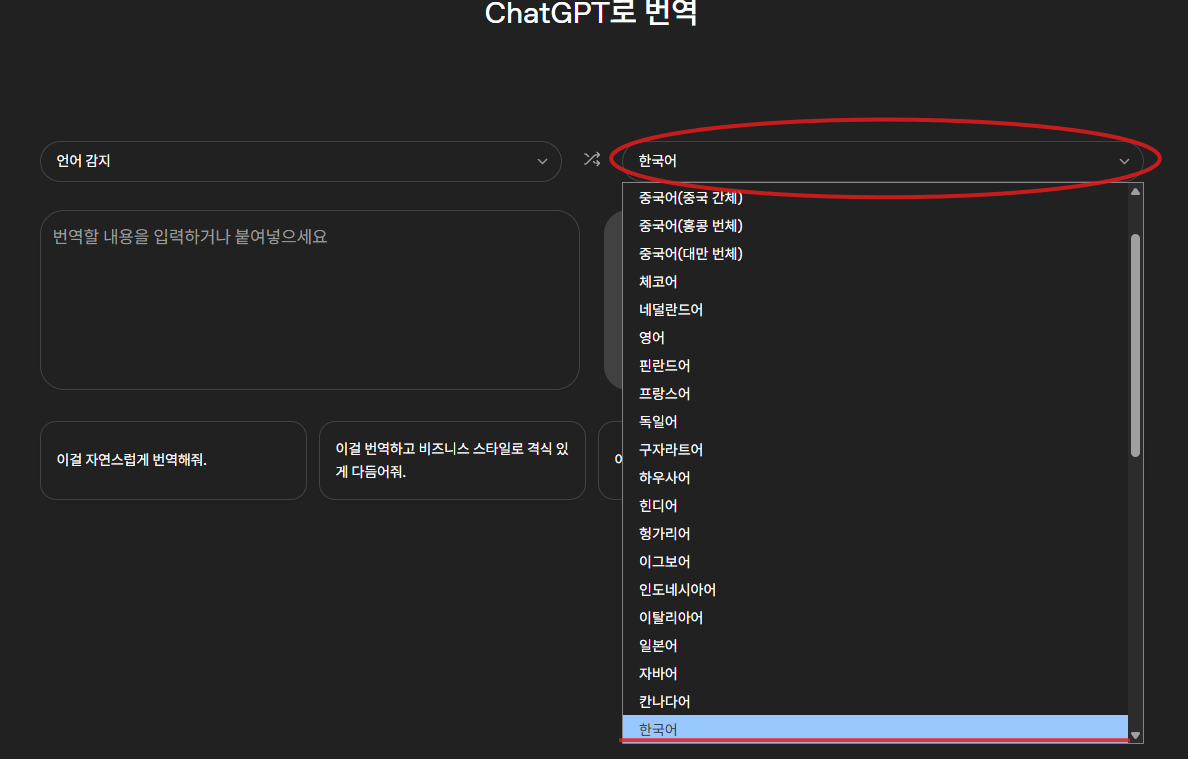Click the translation text input area
This screenshot has height=759, width=1188.
tap(310, 300)
